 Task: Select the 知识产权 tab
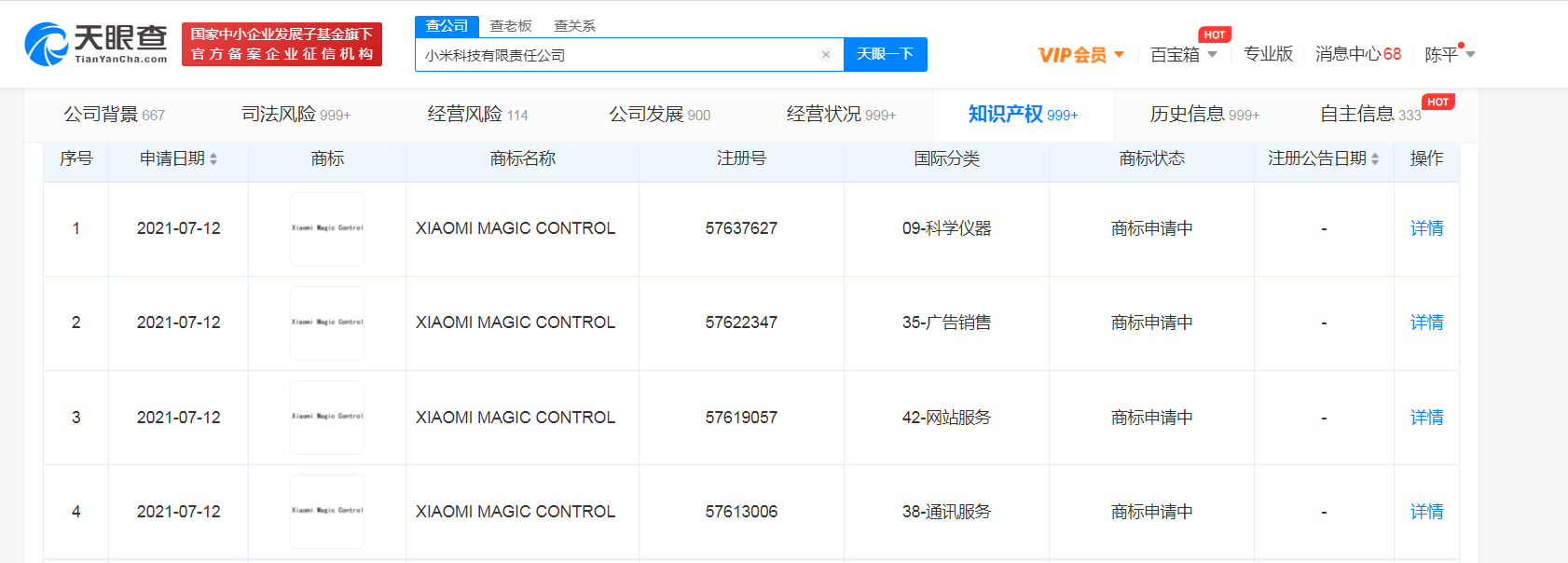tap(1023, 115)
